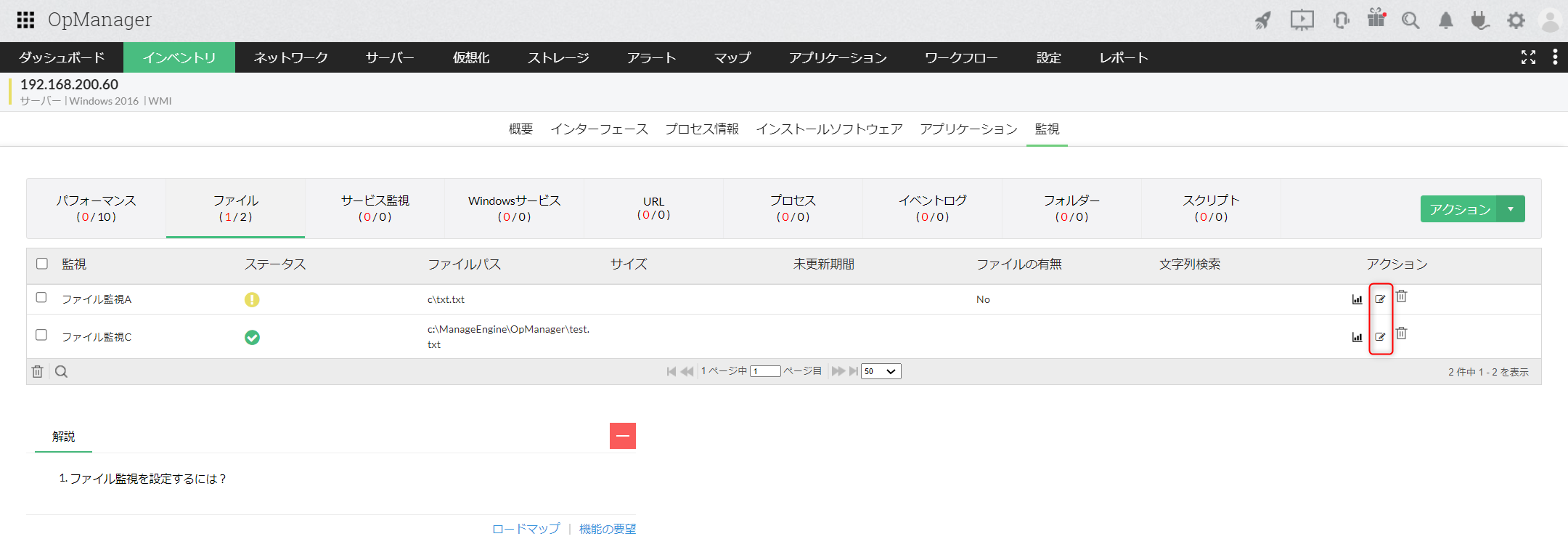Select the URL monitor tab
Screen dimensions: 1568x547
[x=653, y=208]
